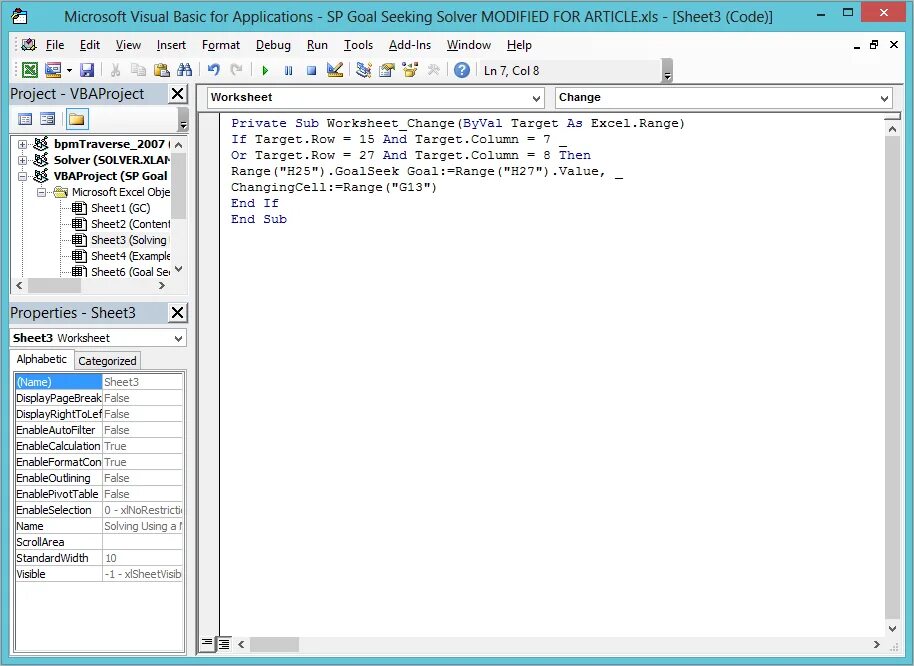This screenshot has height=666, width=914.
Task: Open the Insert UserForm dropdown arrow
Action: 69,71
